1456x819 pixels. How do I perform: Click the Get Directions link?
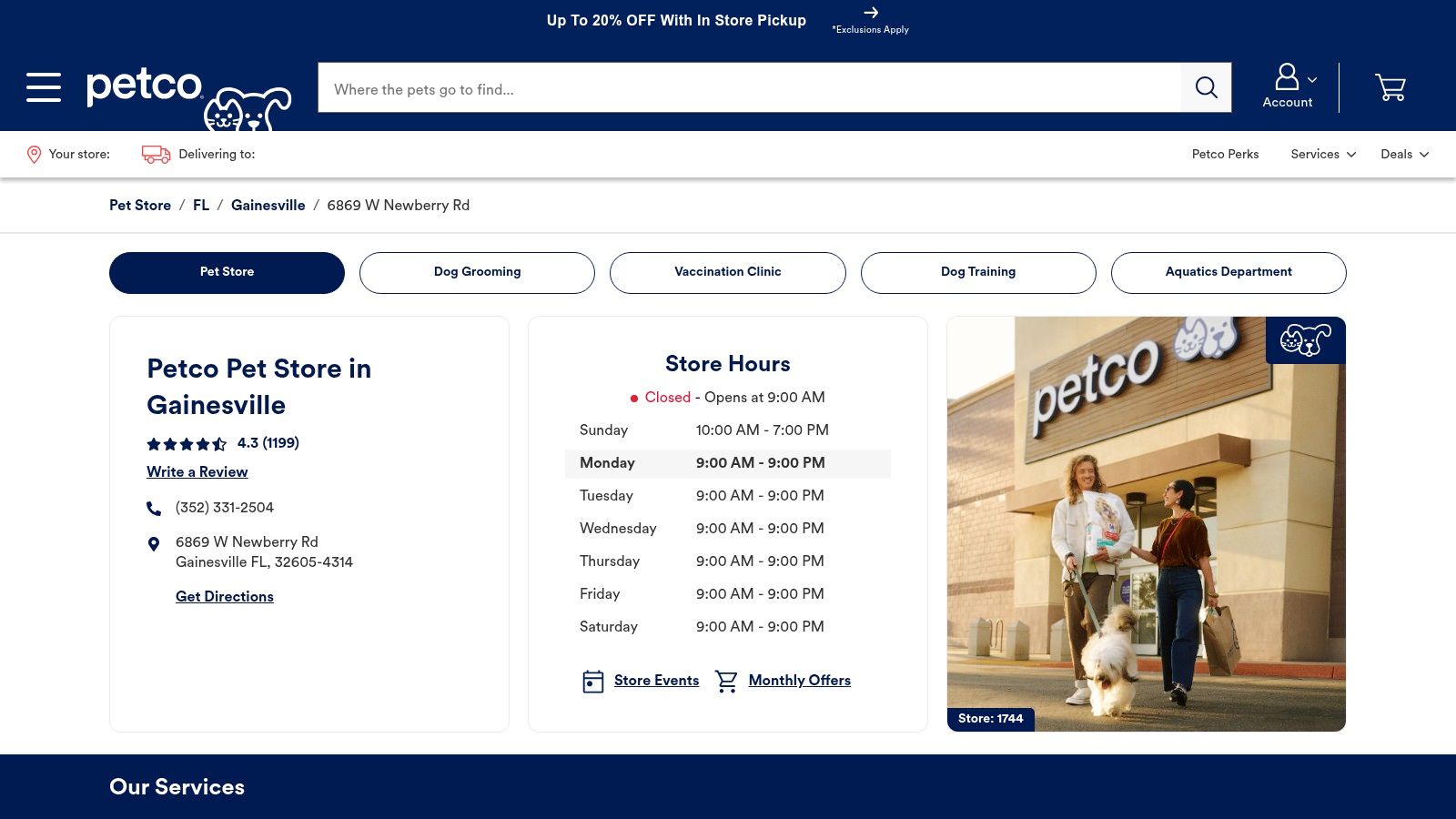(x=225, y=596)
